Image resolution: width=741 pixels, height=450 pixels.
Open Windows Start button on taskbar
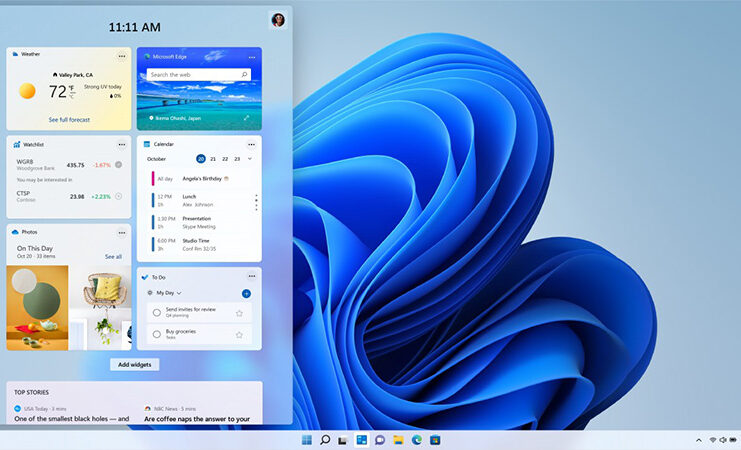pyautogui.click(x=306, y=440)
